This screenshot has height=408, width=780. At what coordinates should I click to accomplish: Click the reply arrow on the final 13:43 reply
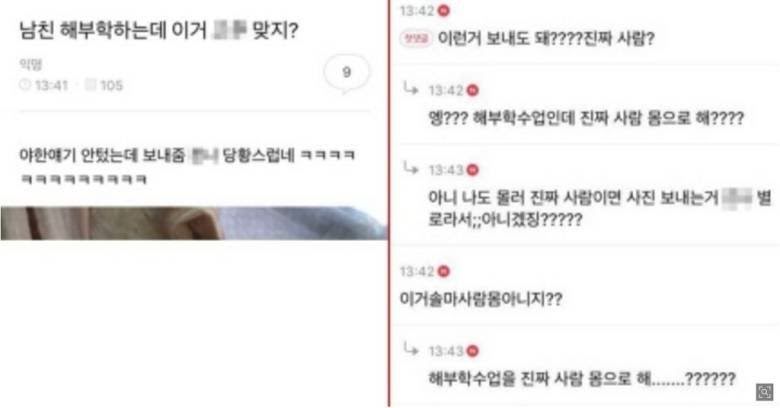tap(410, 349)
